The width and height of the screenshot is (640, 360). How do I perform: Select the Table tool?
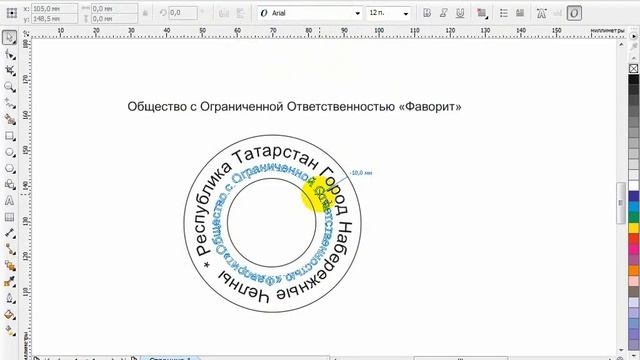9,217
